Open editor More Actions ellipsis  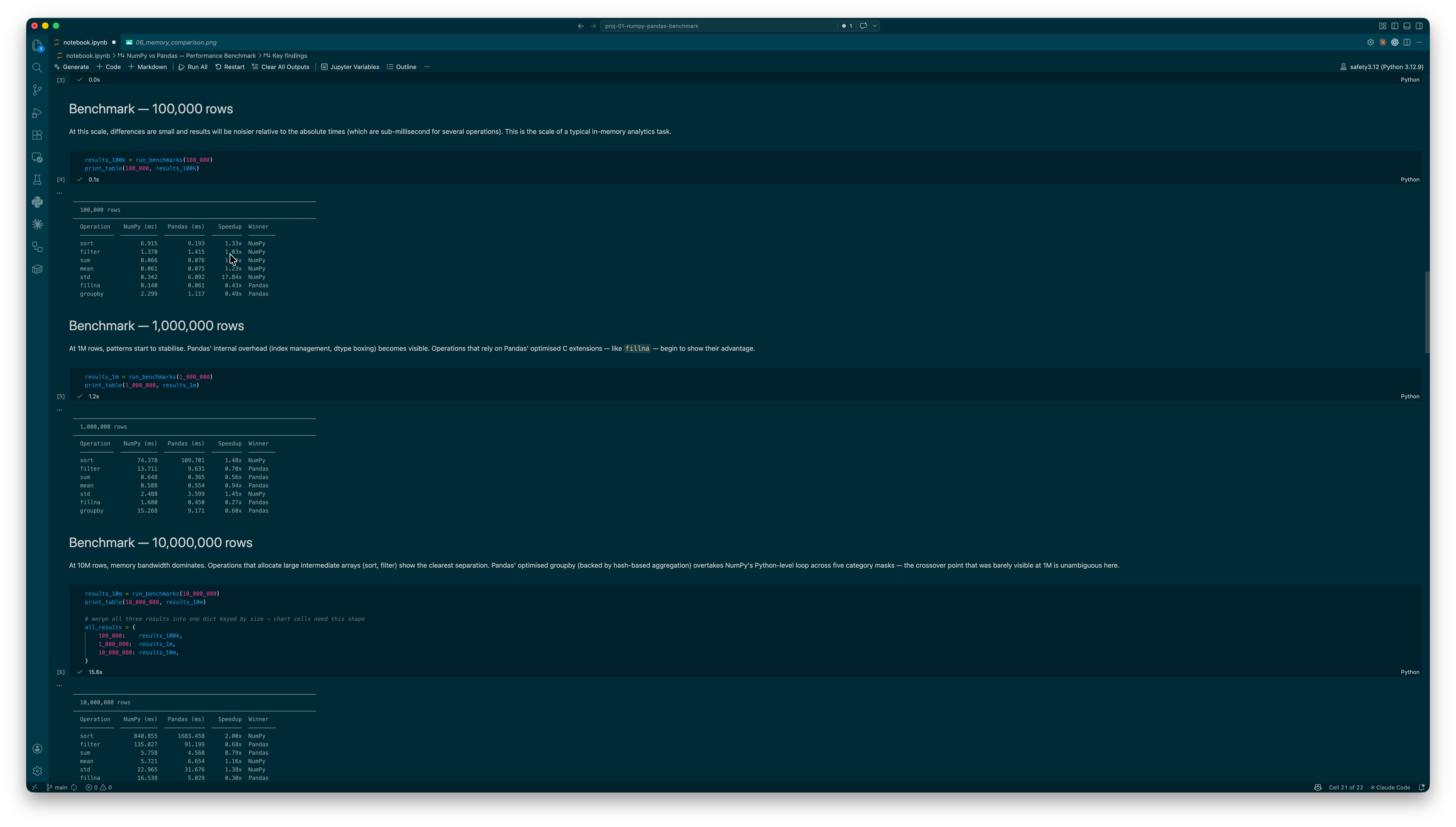(x=1419, y=42)
